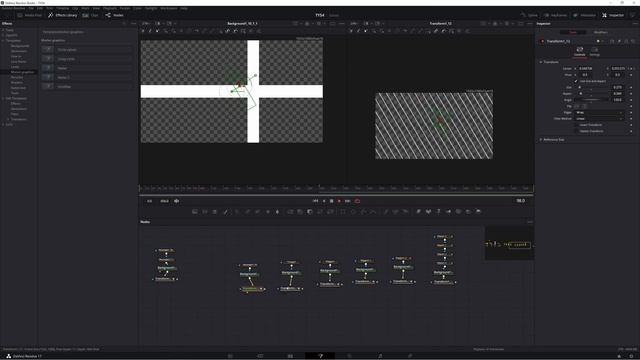640x360 pixels.
Task: Add a Background node from the toolbar
Action: pyautogui.click(x=195, y=211)
